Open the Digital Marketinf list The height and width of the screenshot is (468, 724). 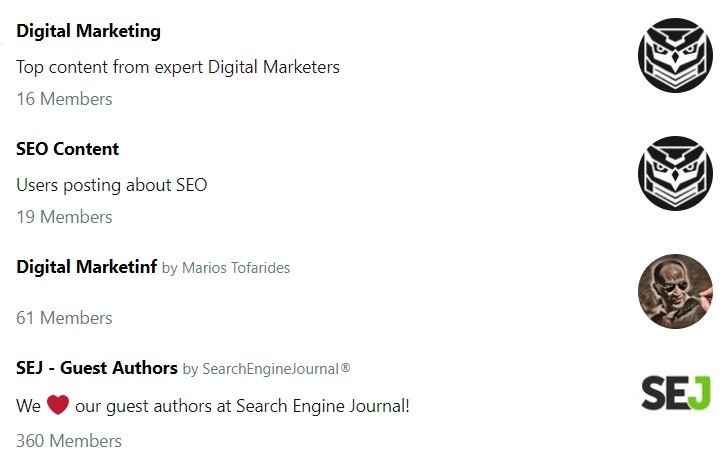click(x=86, y=267)
